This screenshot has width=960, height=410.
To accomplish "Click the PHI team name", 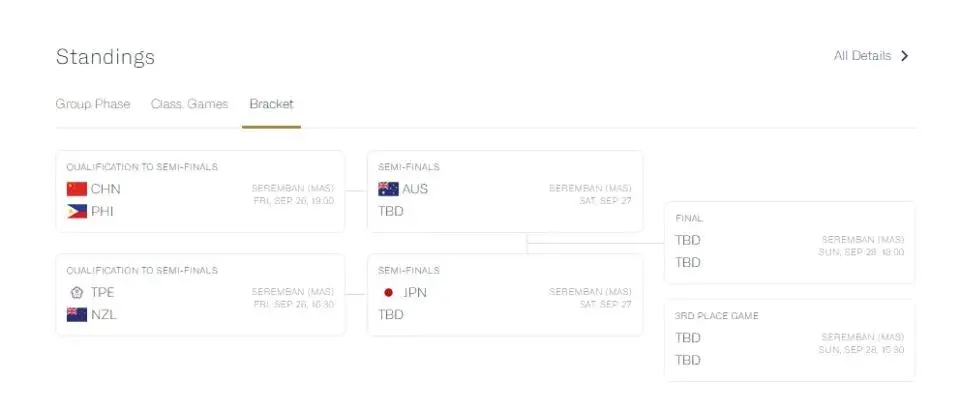I will click(x=103, y=211).
